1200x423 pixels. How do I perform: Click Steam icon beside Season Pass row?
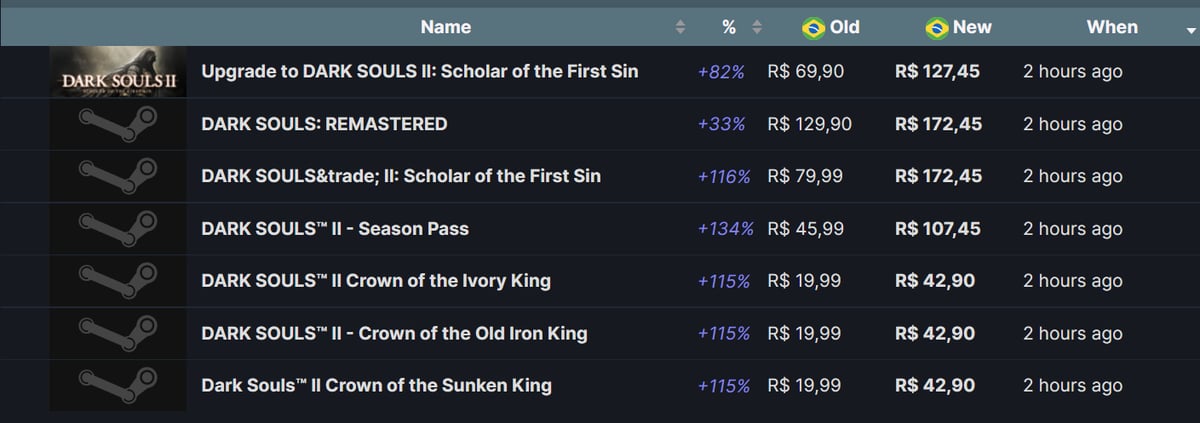tap(118, 228)
